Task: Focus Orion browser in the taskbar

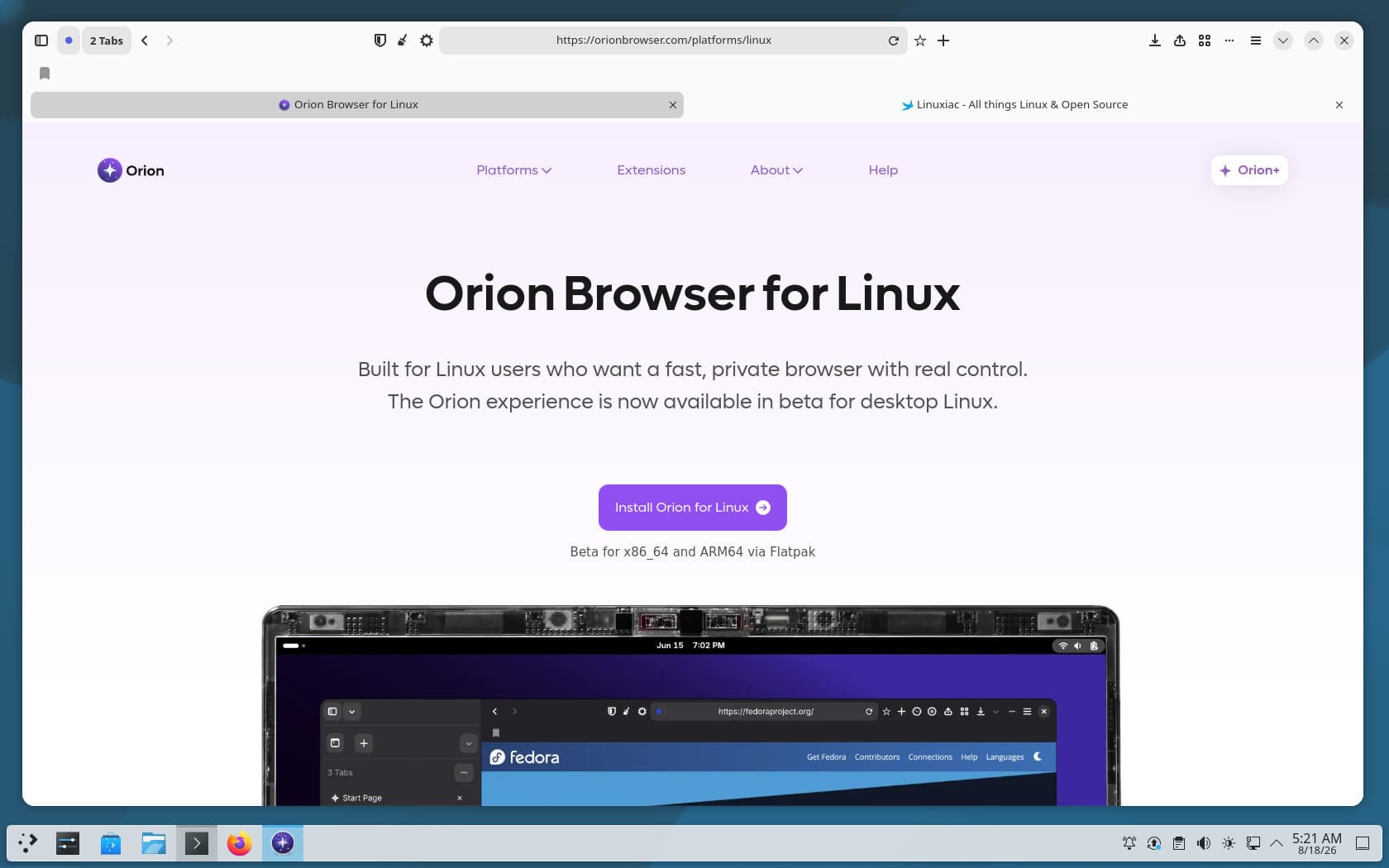Action: click(x=283, y=843)
